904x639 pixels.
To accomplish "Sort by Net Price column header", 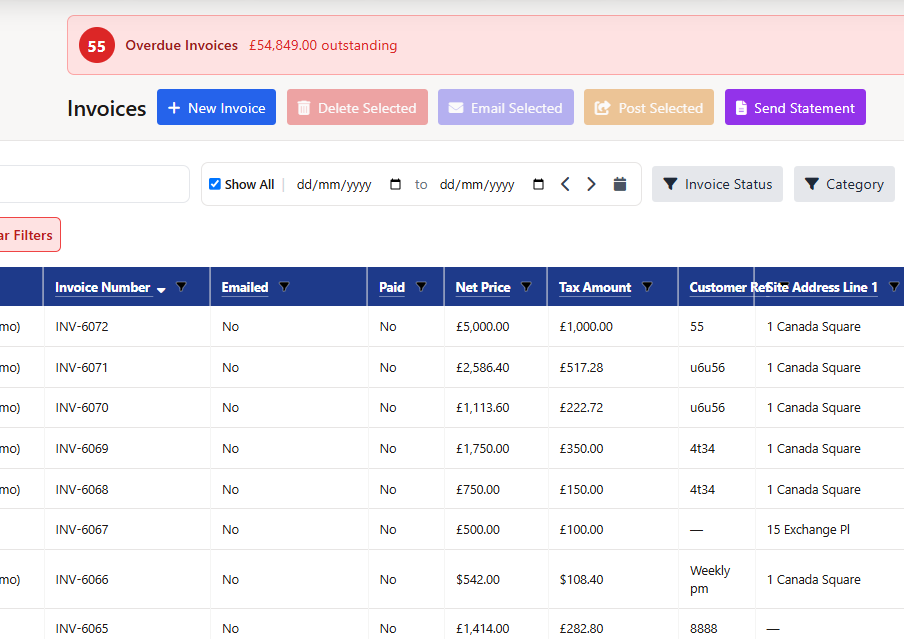I will click(483, 287).
